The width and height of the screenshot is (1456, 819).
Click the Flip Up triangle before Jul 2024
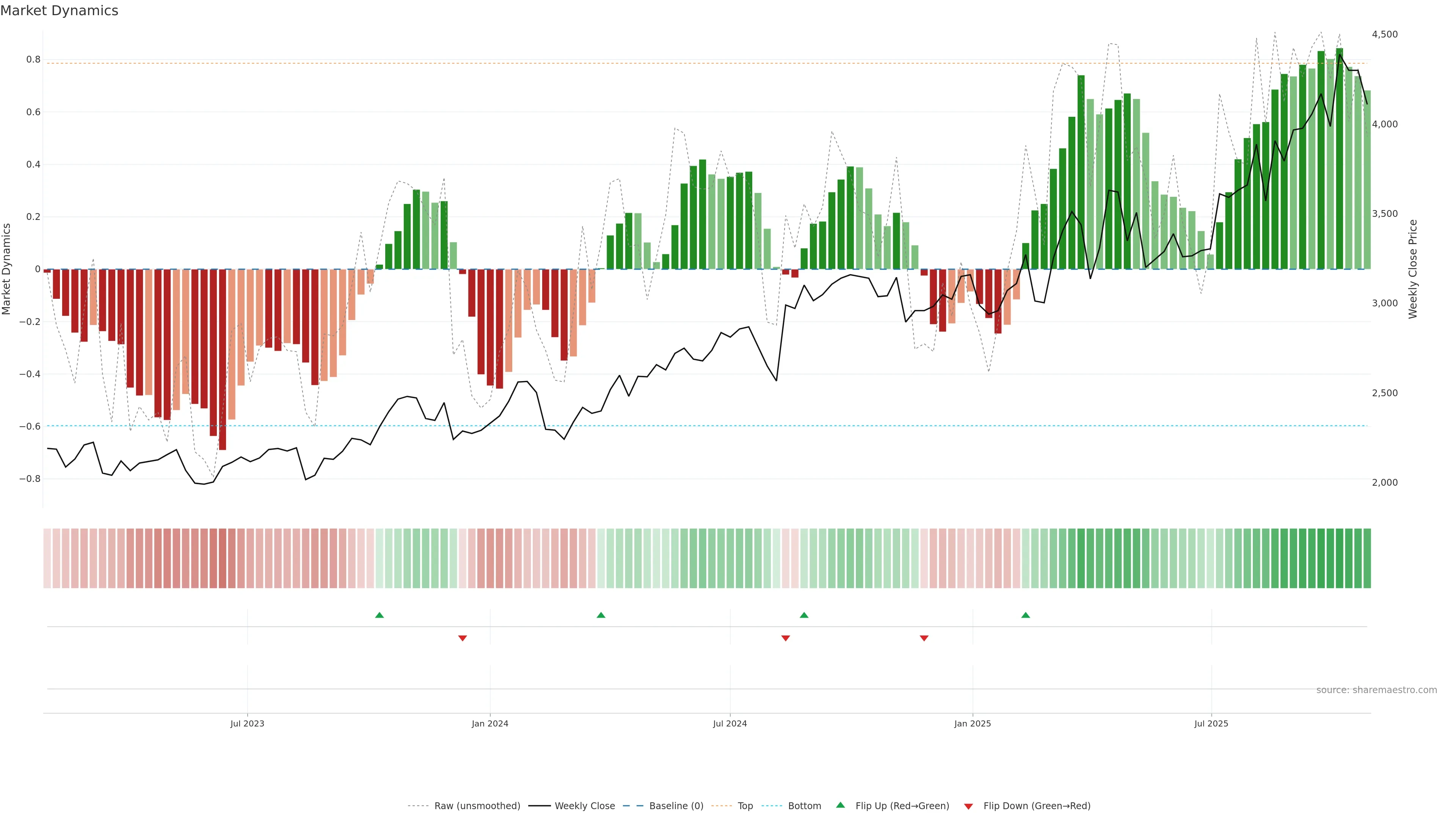tap(601, 615)
